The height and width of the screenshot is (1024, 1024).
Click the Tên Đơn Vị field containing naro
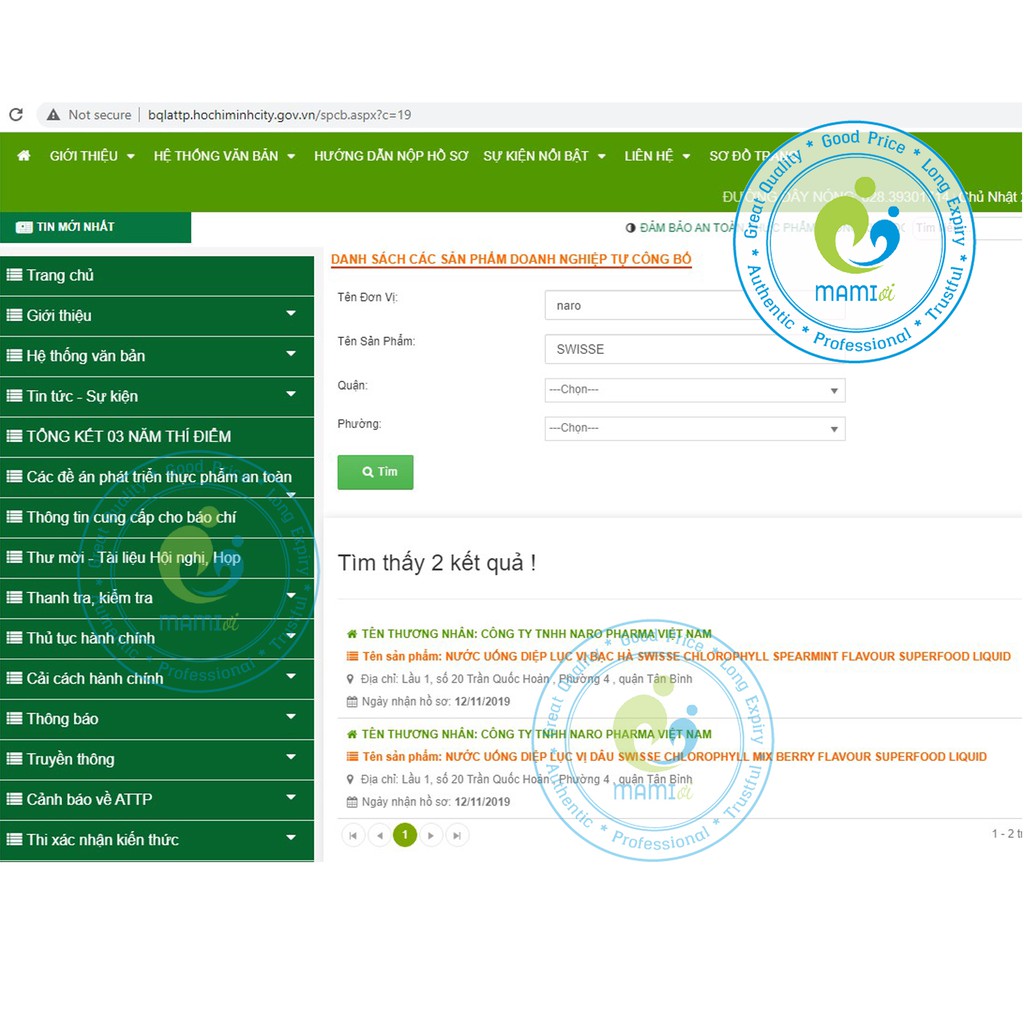click(x=695, y=306)
